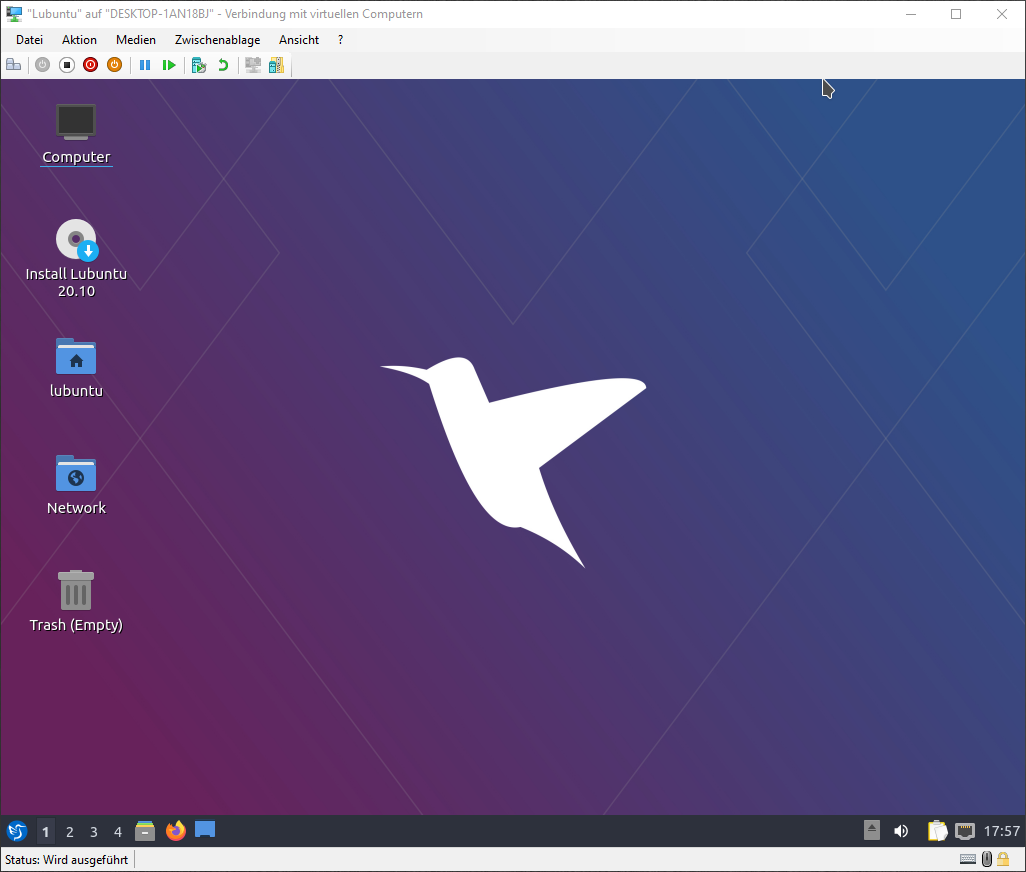Turn off the VM with the stop icon

click(67, 65)
